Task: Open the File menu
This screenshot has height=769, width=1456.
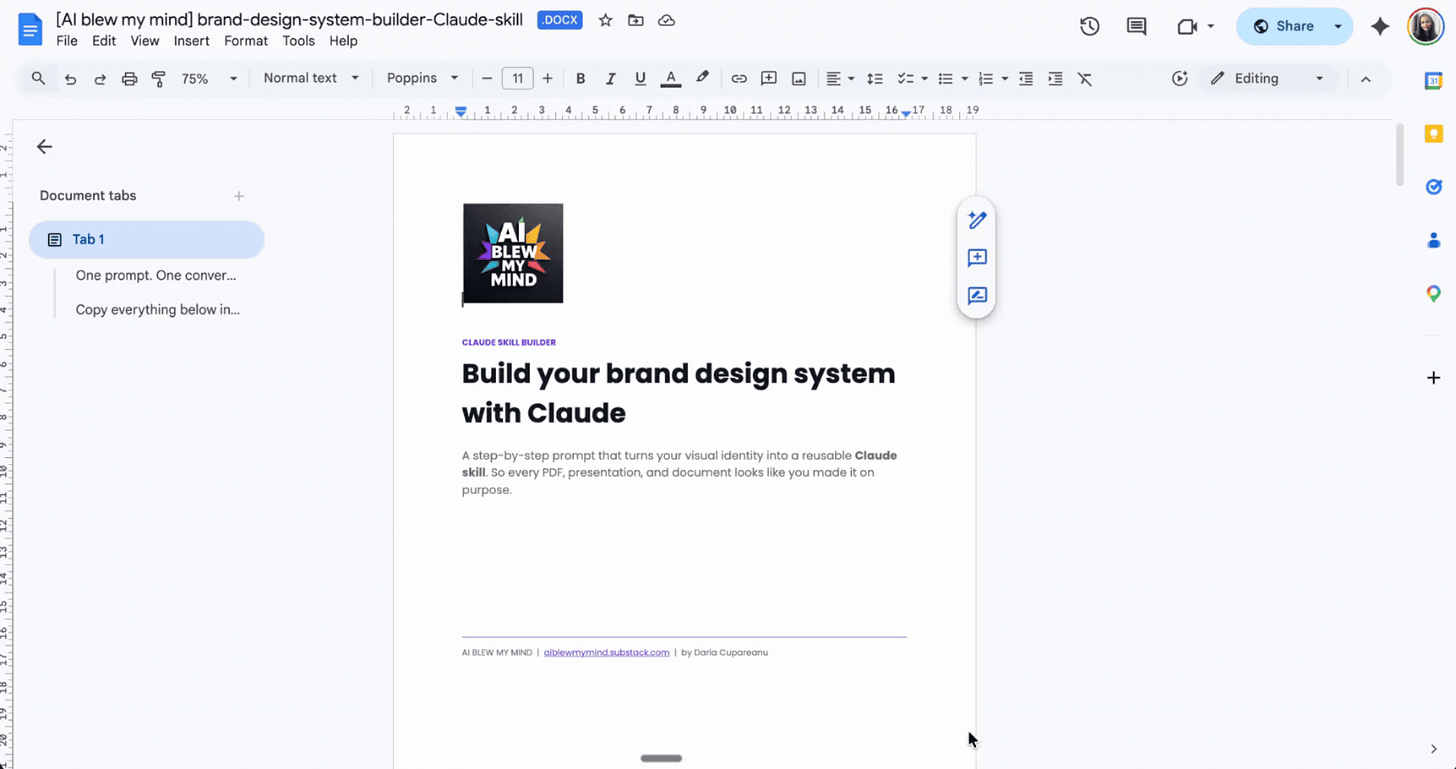Action: (x=67, y=41)
